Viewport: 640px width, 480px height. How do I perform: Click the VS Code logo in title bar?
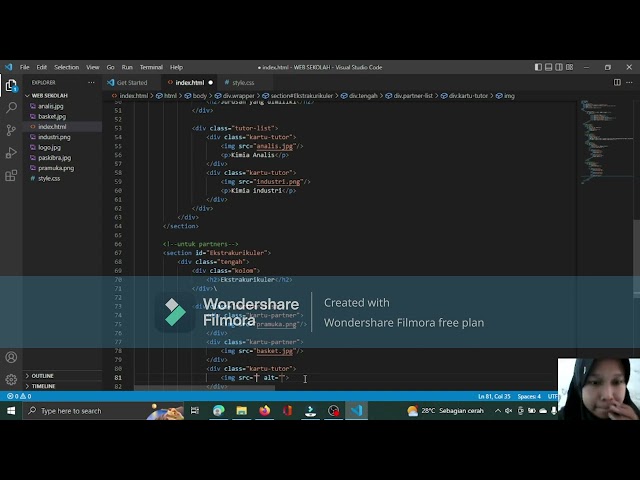coord(9,67)
